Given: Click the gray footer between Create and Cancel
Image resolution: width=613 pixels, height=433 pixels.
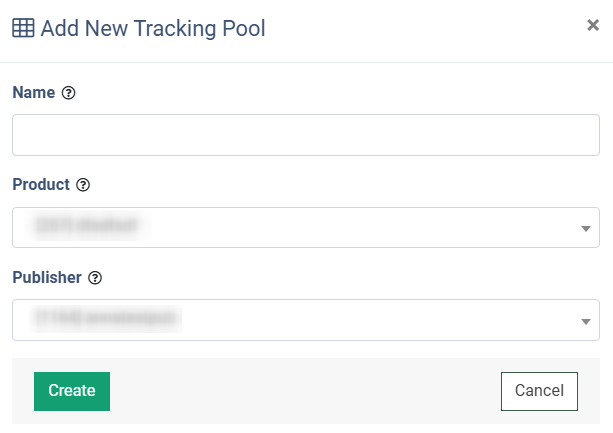Looking at the screenshot, I should (x=305, y=391).
